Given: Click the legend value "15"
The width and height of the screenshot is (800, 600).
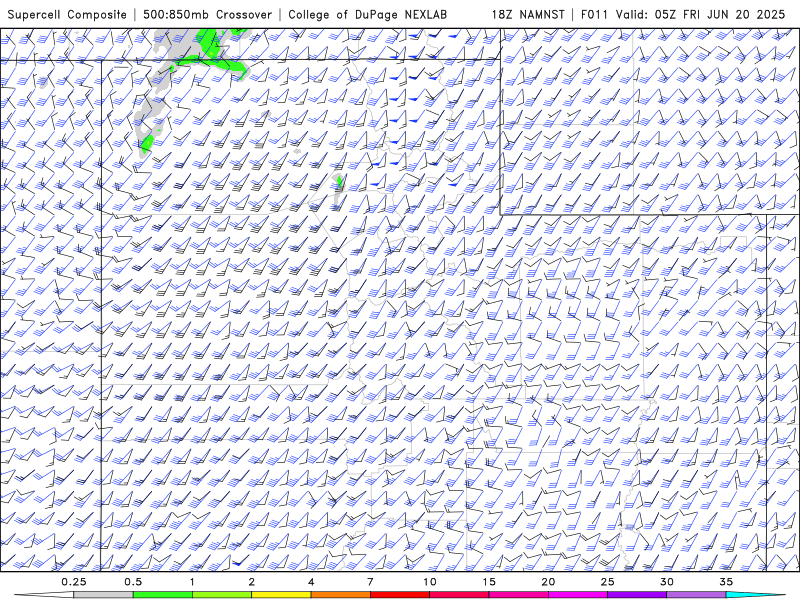Looking at the screenshot, I should 489,582.
